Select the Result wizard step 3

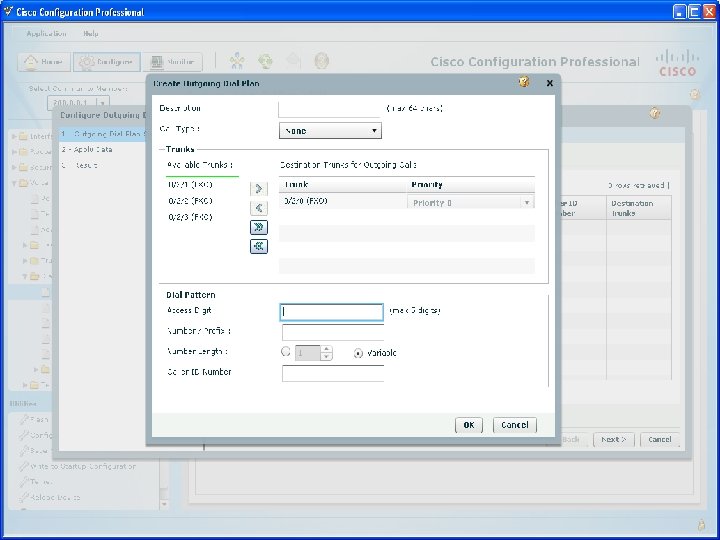(x=79, y=165)
